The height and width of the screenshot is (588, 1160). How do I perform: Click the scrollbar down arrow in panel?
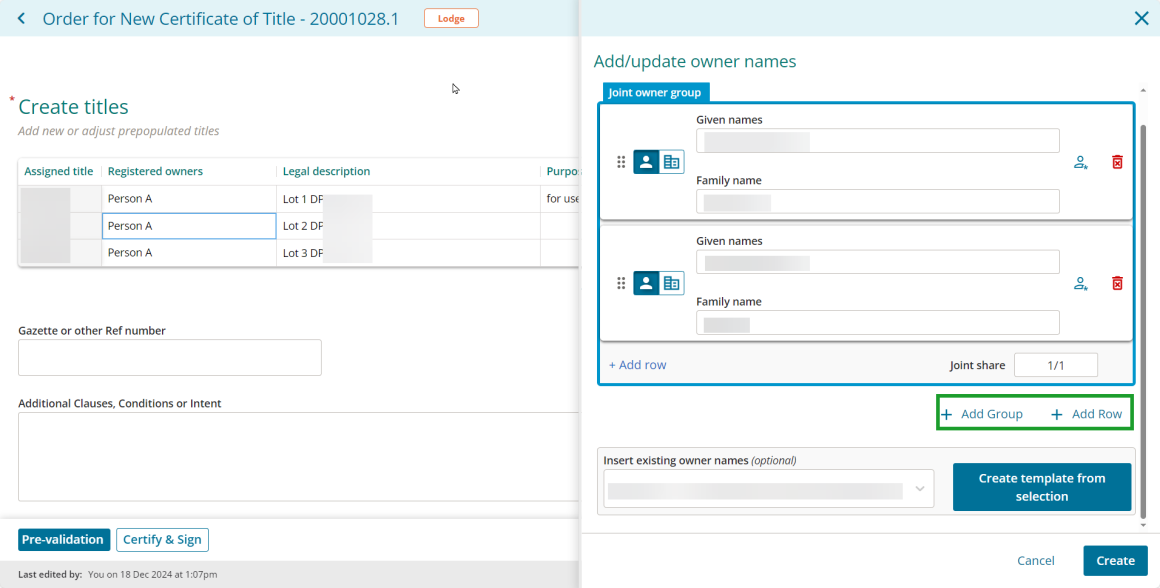point(1145,525)
